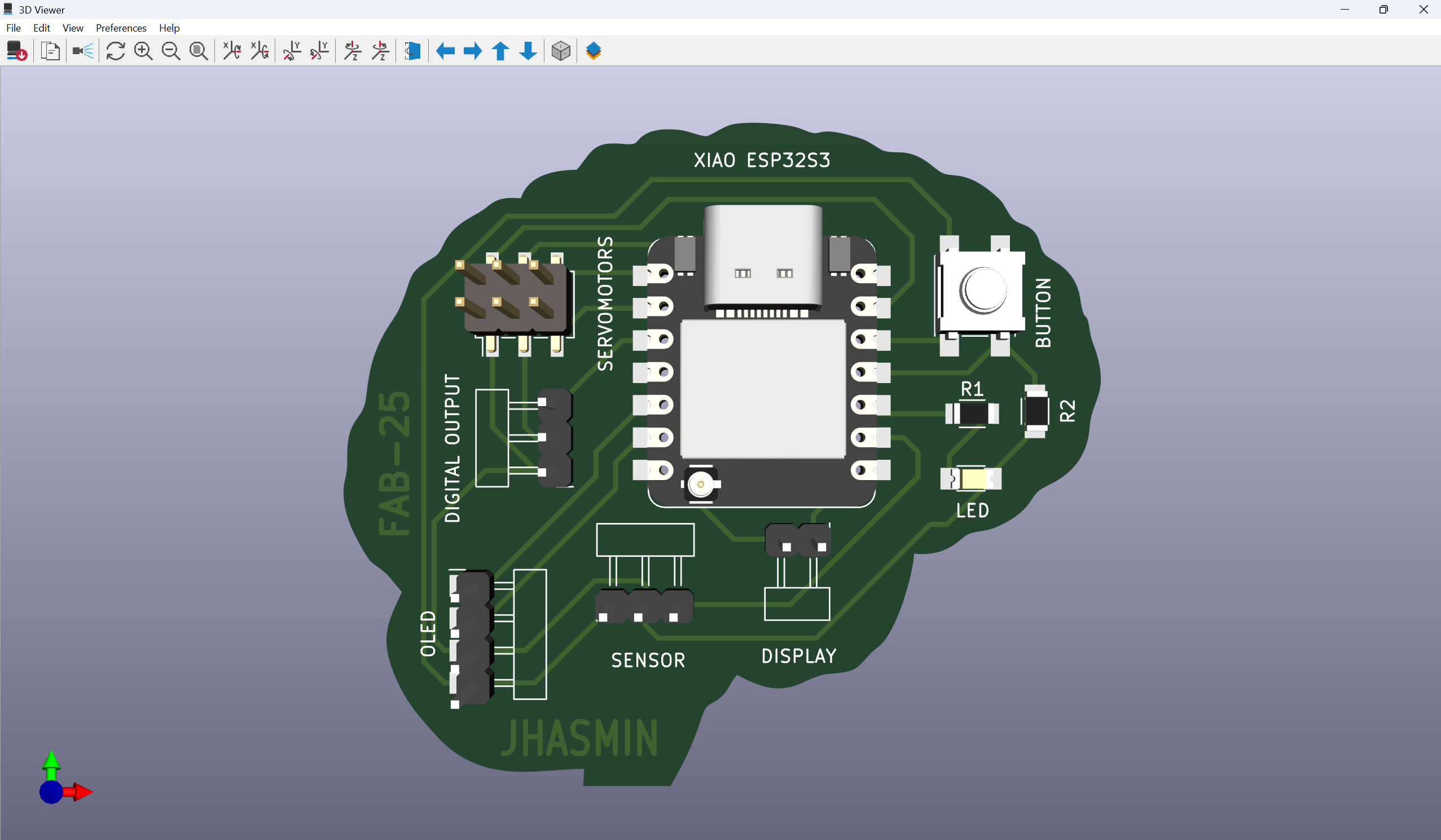This screenshot has height=840, width=1441.
Task: Open the File menu
Action: [13, 28]
